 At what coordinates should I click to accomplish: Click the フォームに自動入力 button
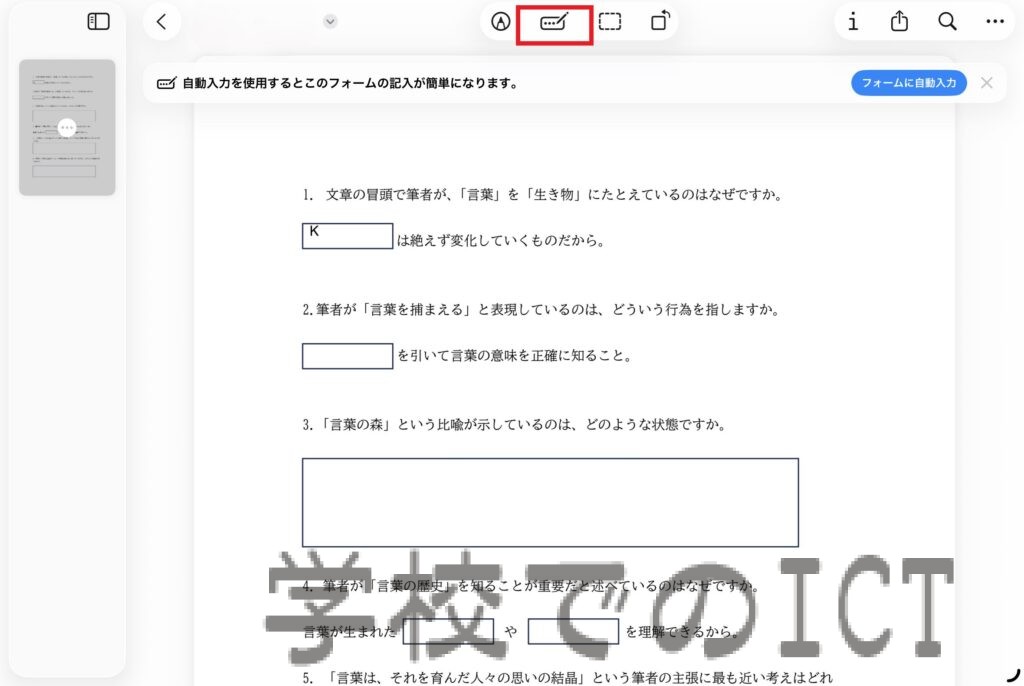pyautogui.click(x=908, y=83)
